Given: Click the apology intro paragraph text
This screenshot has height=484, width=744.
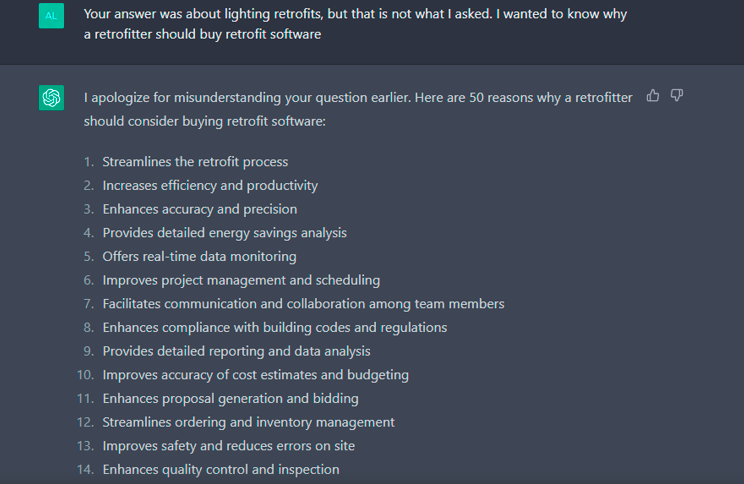Looking at the screenshot, I should coord(358,109).
